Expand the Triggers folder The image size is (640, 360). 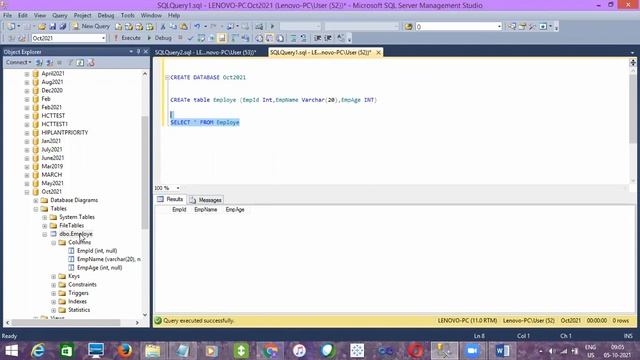tap(54, 293)
